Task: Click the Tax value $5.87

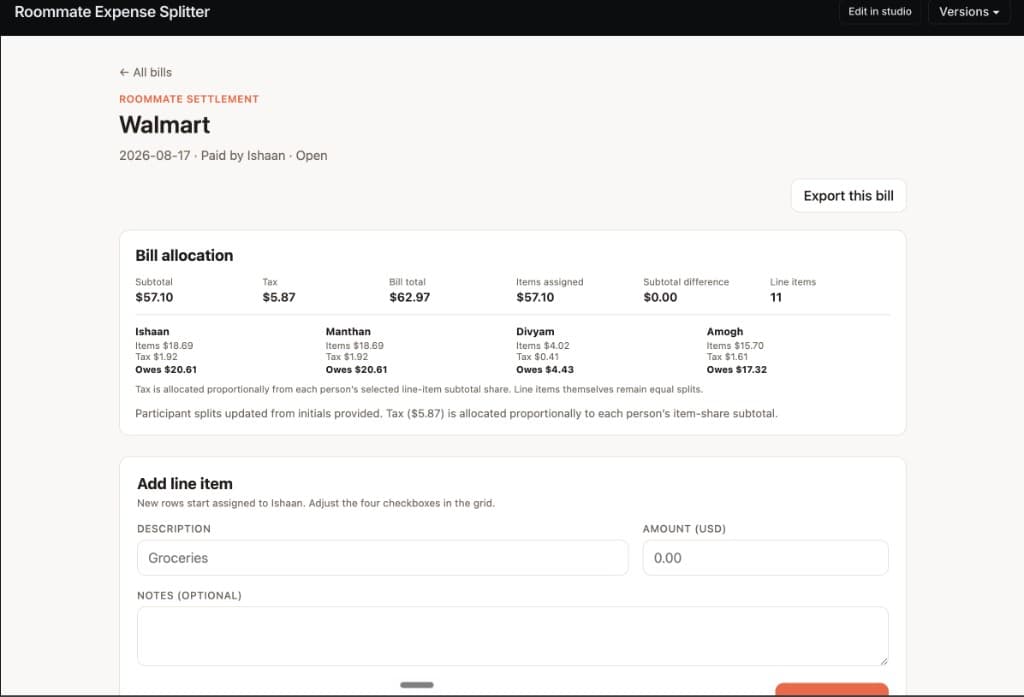Action: pos(279,297)
